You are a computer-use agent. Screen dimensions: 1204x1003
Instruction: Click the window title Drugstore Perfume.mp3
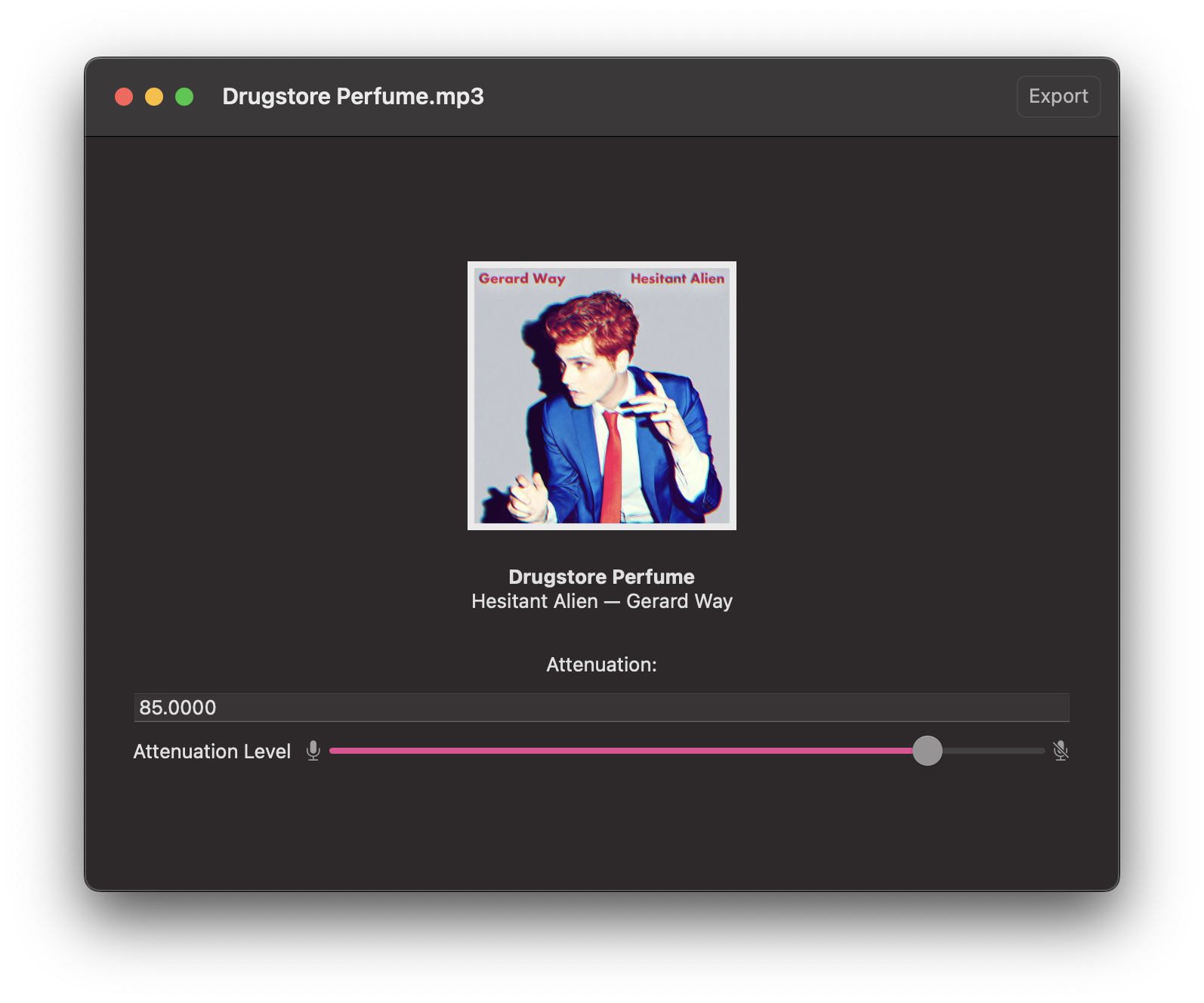(353, 97)
